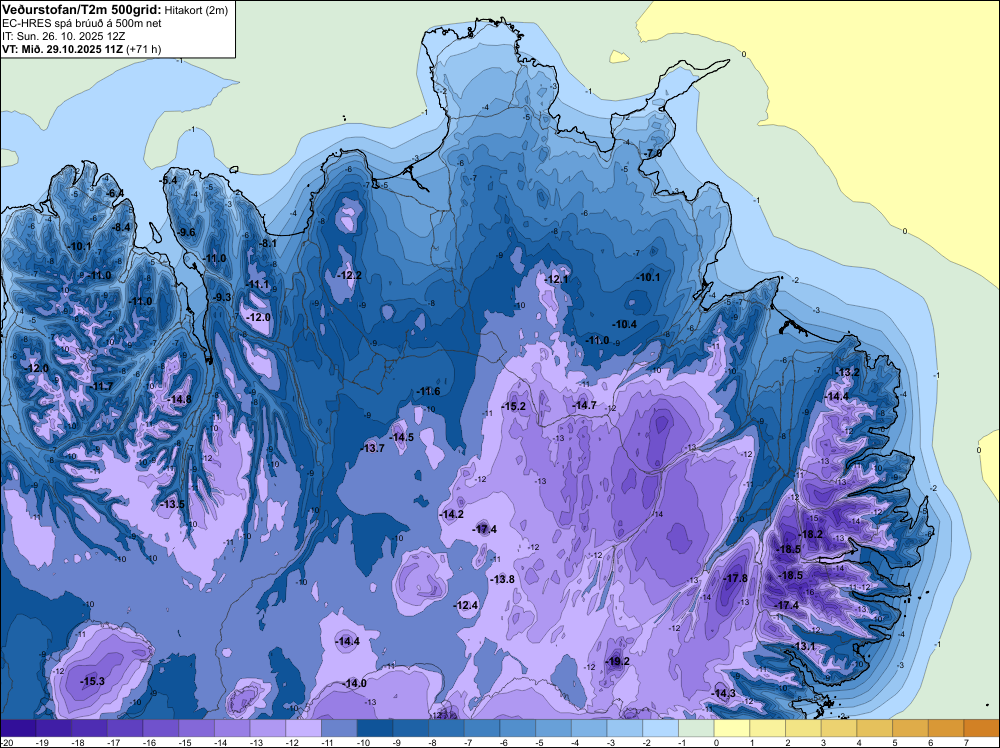
Task: Select the IT: Sun. 26. 10. 2025 12Z line
Action: (x=64, y=36)
